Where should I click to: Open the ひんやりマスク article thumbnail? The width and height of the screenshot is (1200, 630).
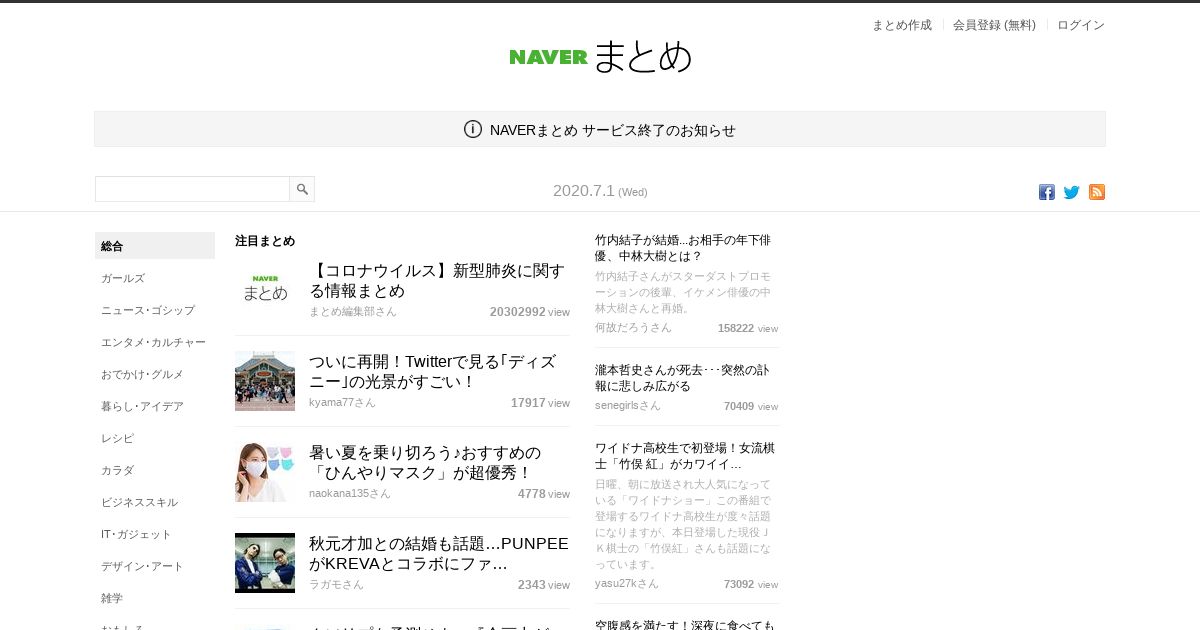(265, 472)
